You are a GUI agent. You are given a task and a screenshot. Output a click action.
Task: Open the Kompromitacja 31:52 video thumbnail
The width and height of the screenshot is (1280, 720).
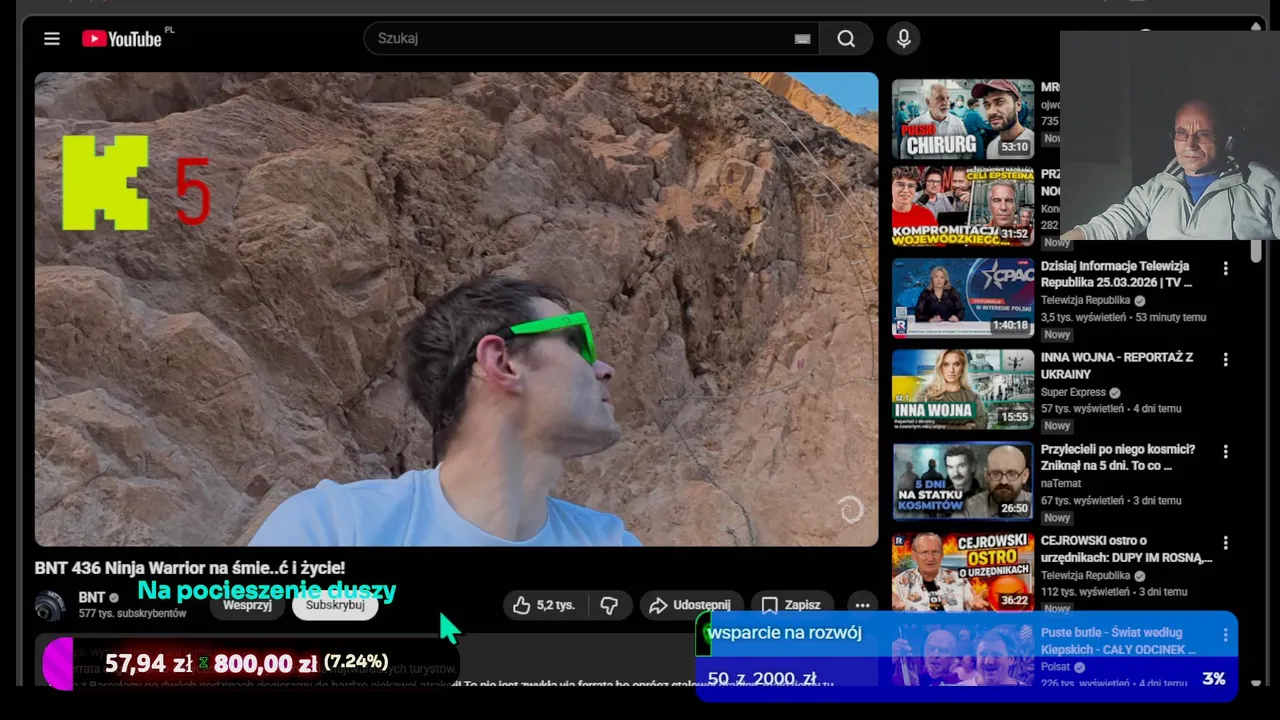click(963, 206)
